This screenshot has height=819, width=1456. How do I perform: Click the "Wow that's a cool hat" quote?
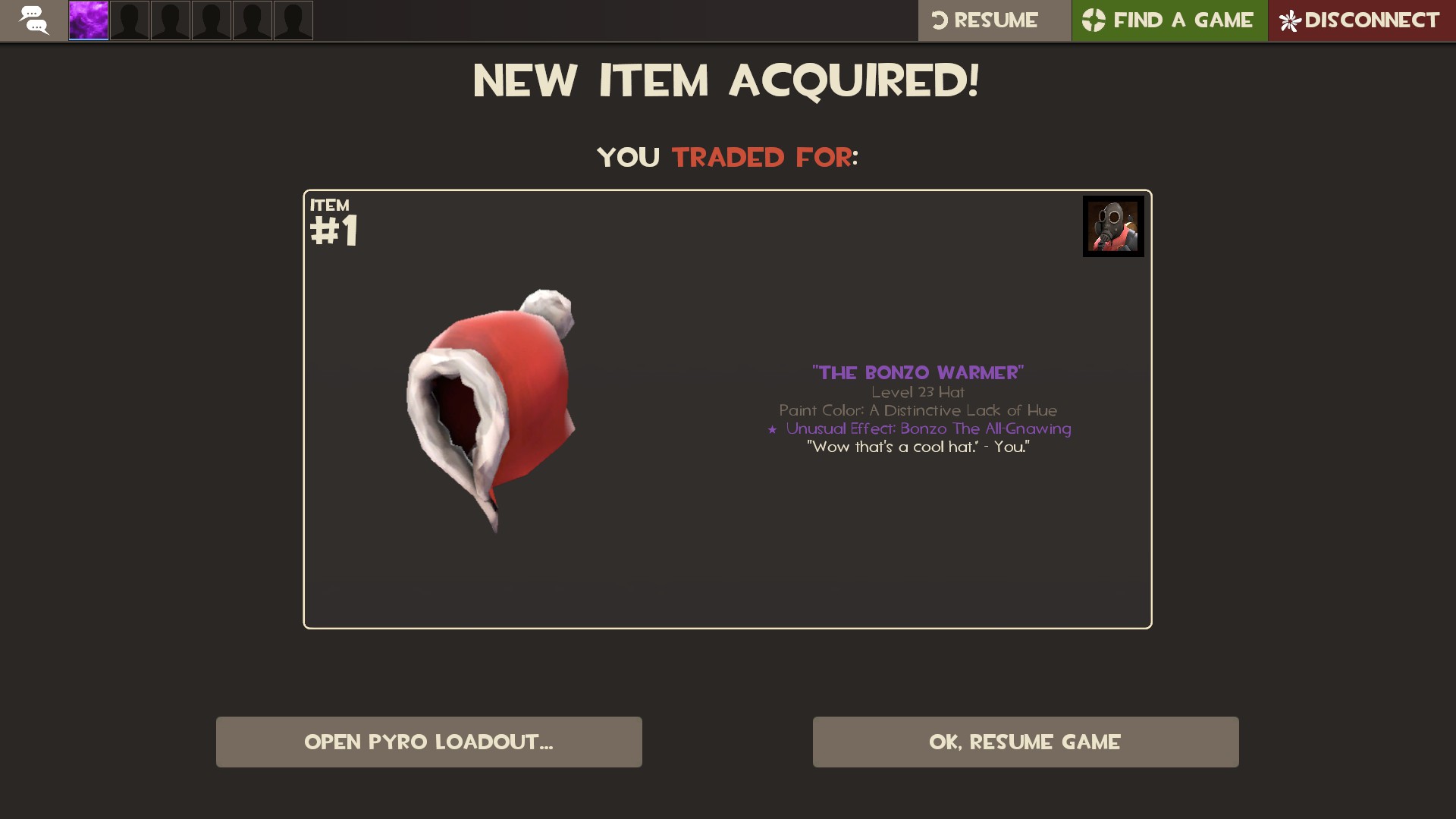pyautogui.click(x=918, y=447)
